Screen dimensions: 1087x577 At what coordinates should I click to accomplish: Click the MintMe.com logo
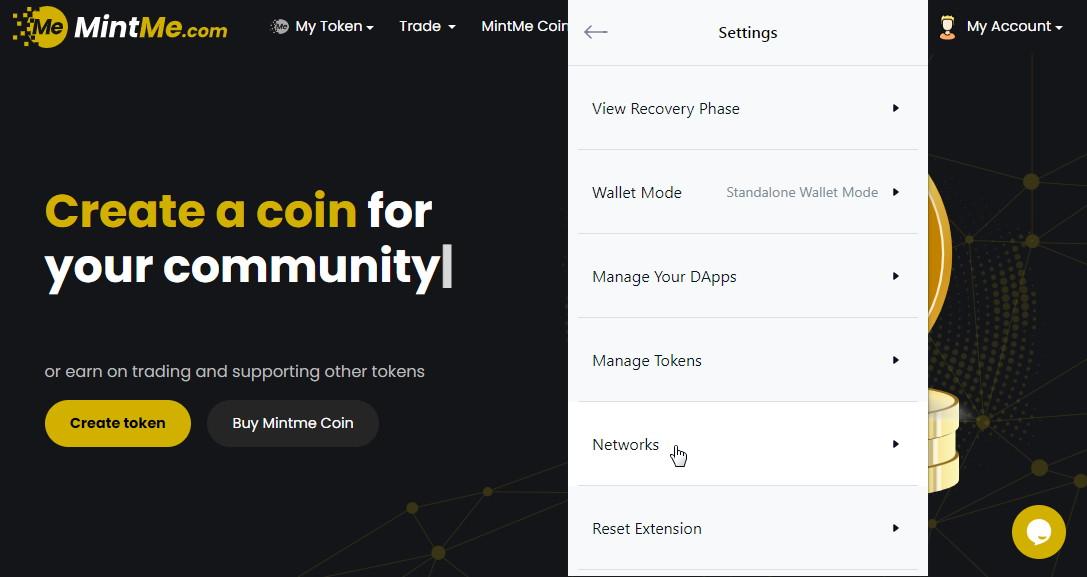(x=120, y=27)
